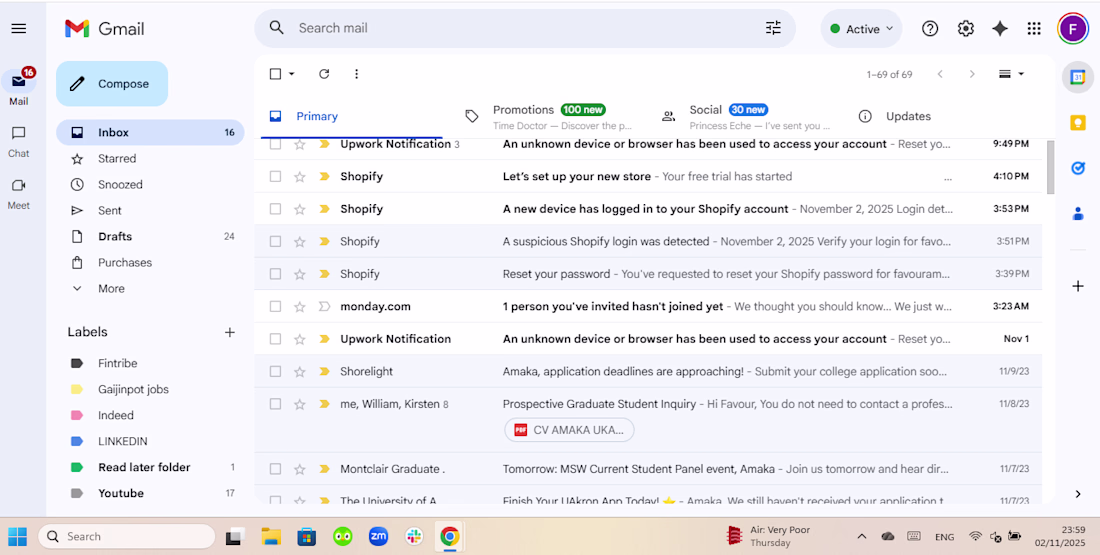Image resolution: width=1100 pixels, height=555 pixels.
Task: Open the Support help icon
Action: pyautogui.click(x=930, y=29)
